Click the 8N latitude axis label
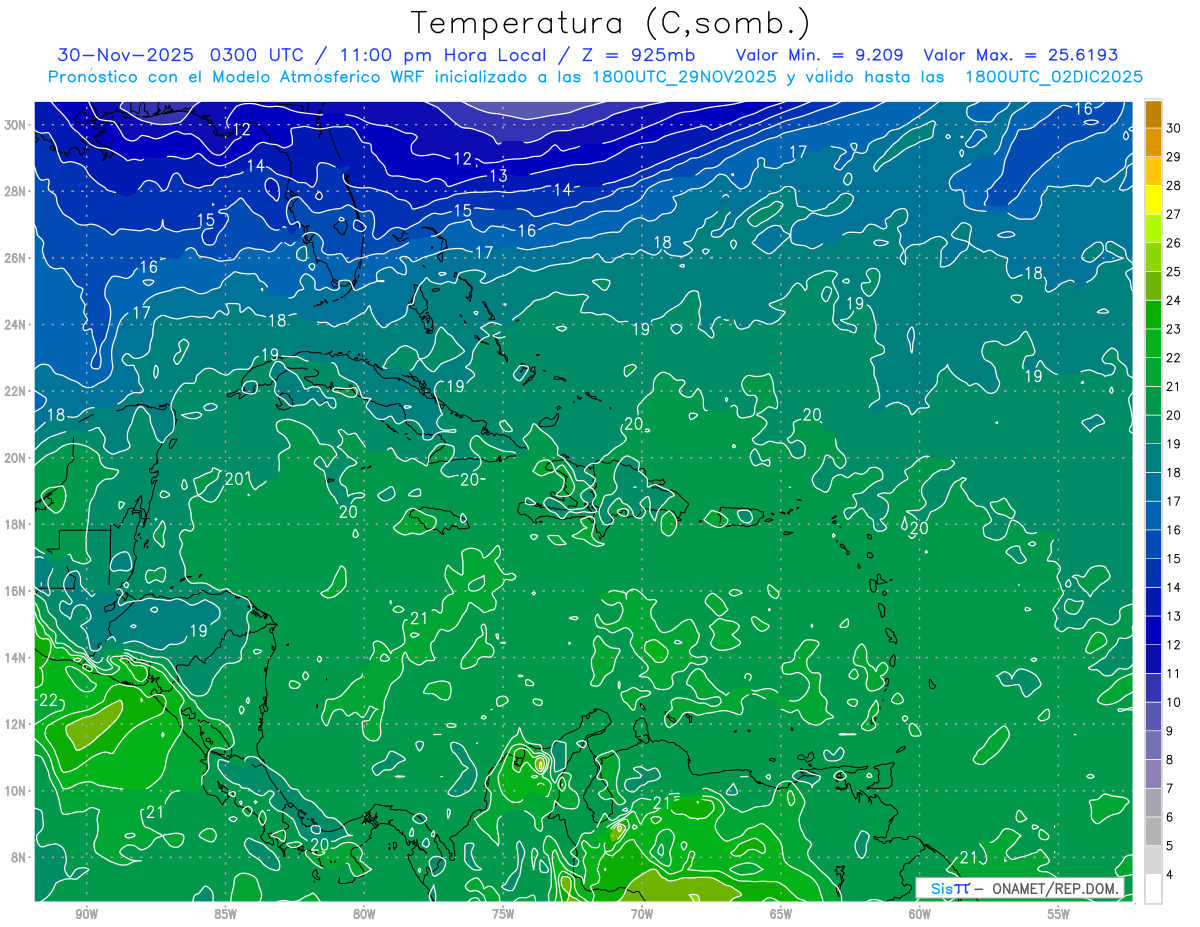 pyautogui.click(x=20, y=857)
